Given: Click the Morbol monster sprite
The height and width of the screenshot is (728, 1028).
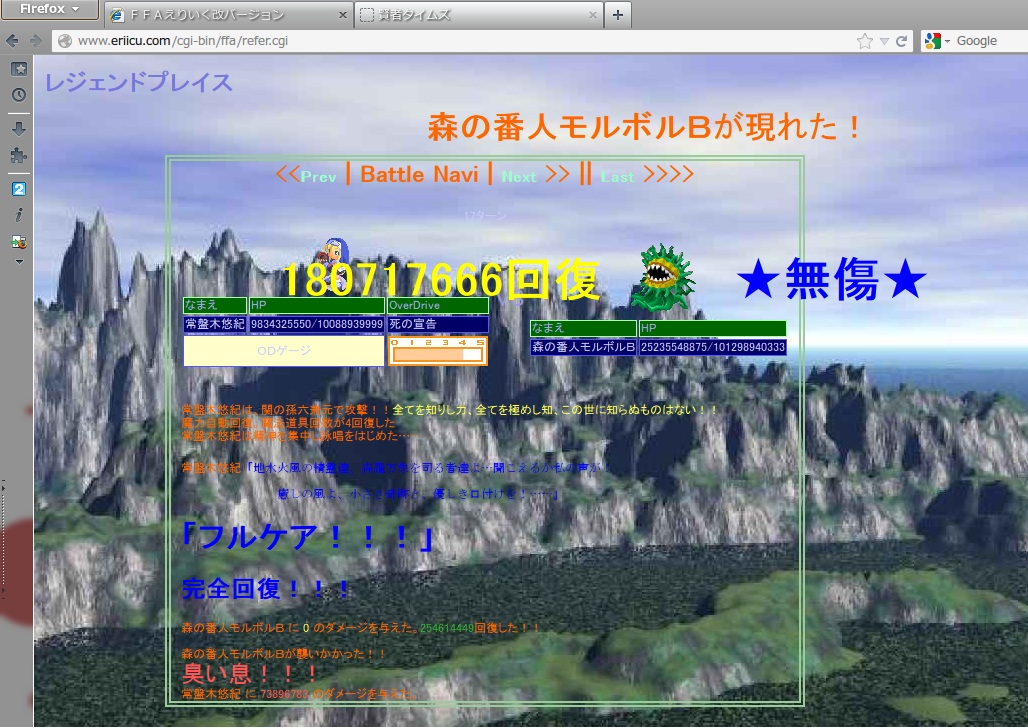Looking at the screenshot, I should 663,276.
